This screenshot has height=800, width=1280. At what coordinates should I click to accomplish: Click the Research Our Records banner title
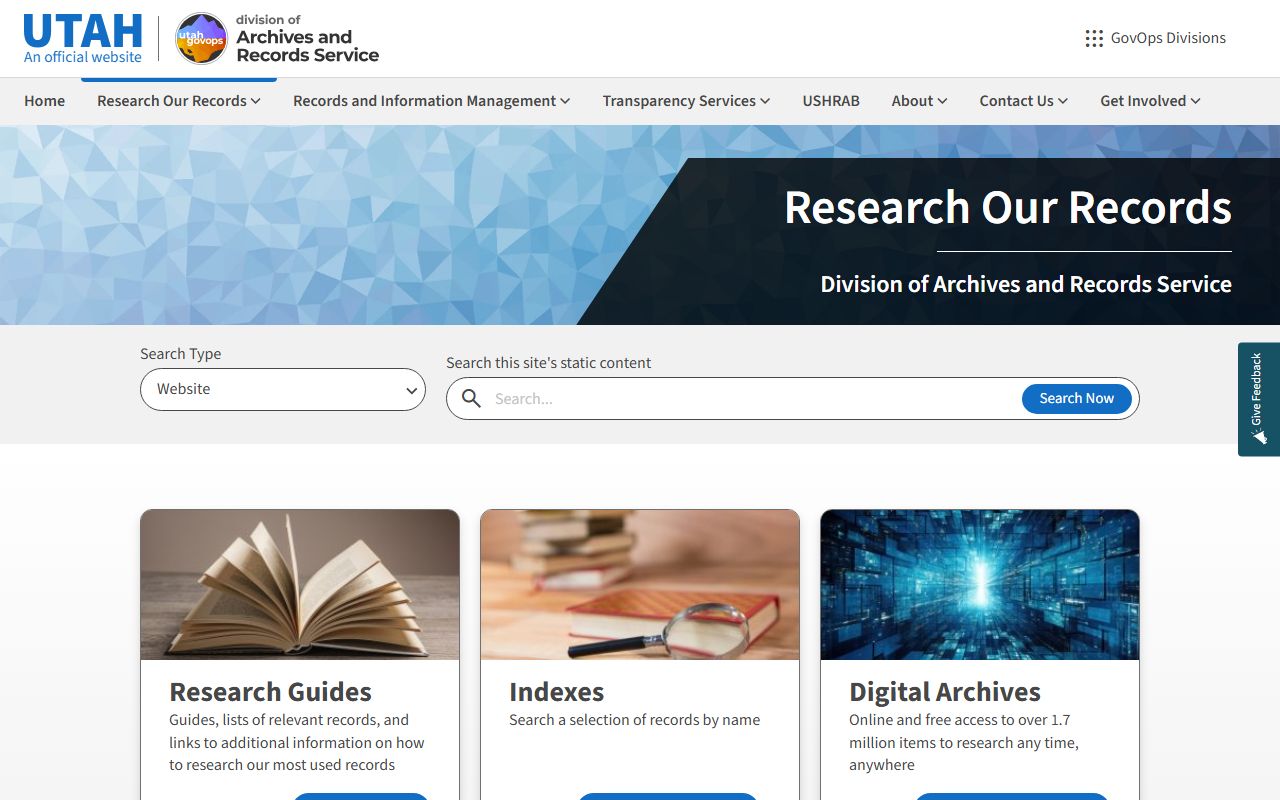(x=1008, y=207)
